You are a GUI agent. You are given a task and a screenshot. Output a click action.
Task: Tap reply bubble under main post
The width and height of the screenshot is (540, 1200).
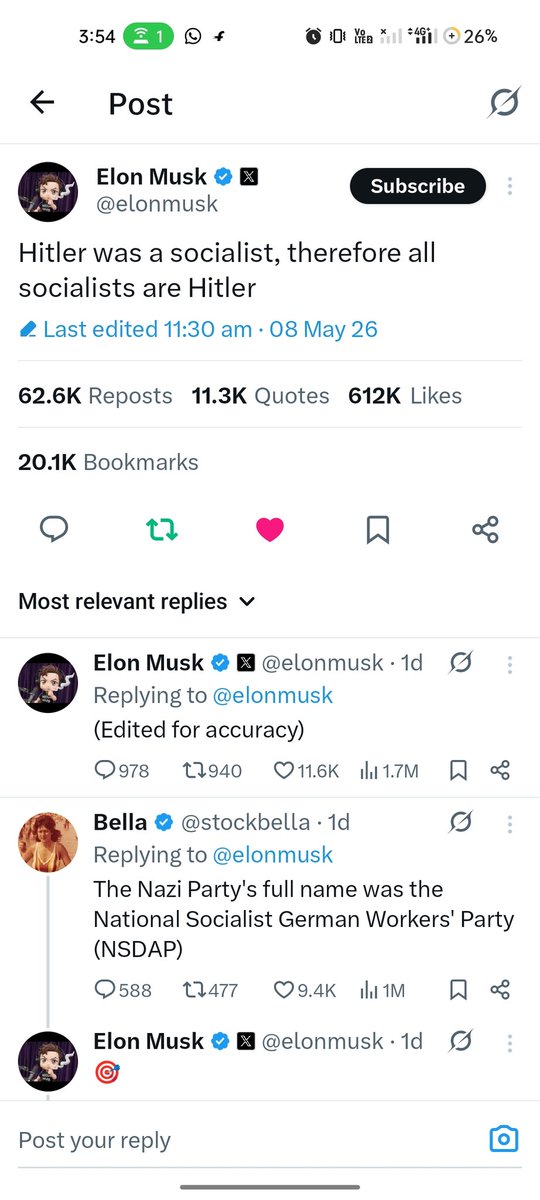[54, 530]
